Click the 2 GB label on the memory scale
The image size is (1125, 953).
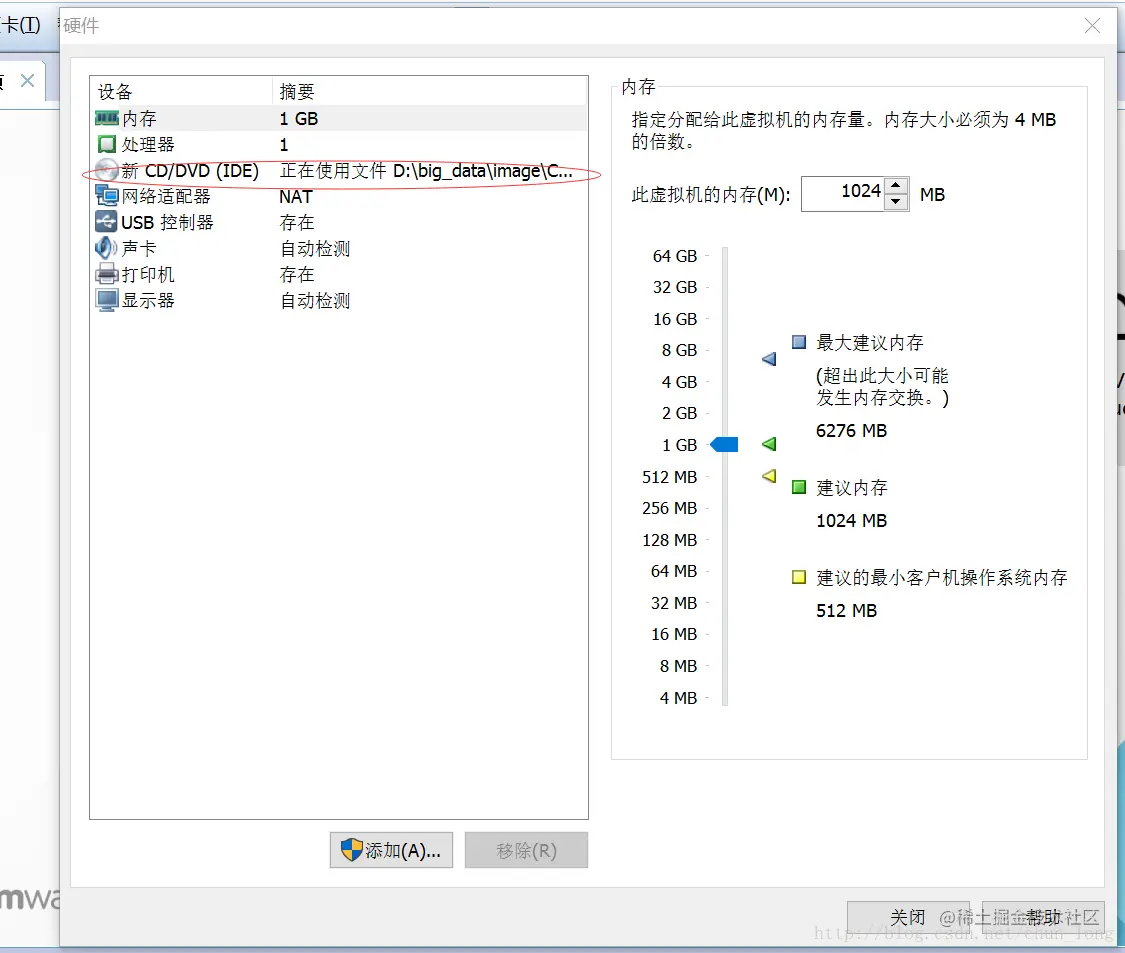point(679,413)
